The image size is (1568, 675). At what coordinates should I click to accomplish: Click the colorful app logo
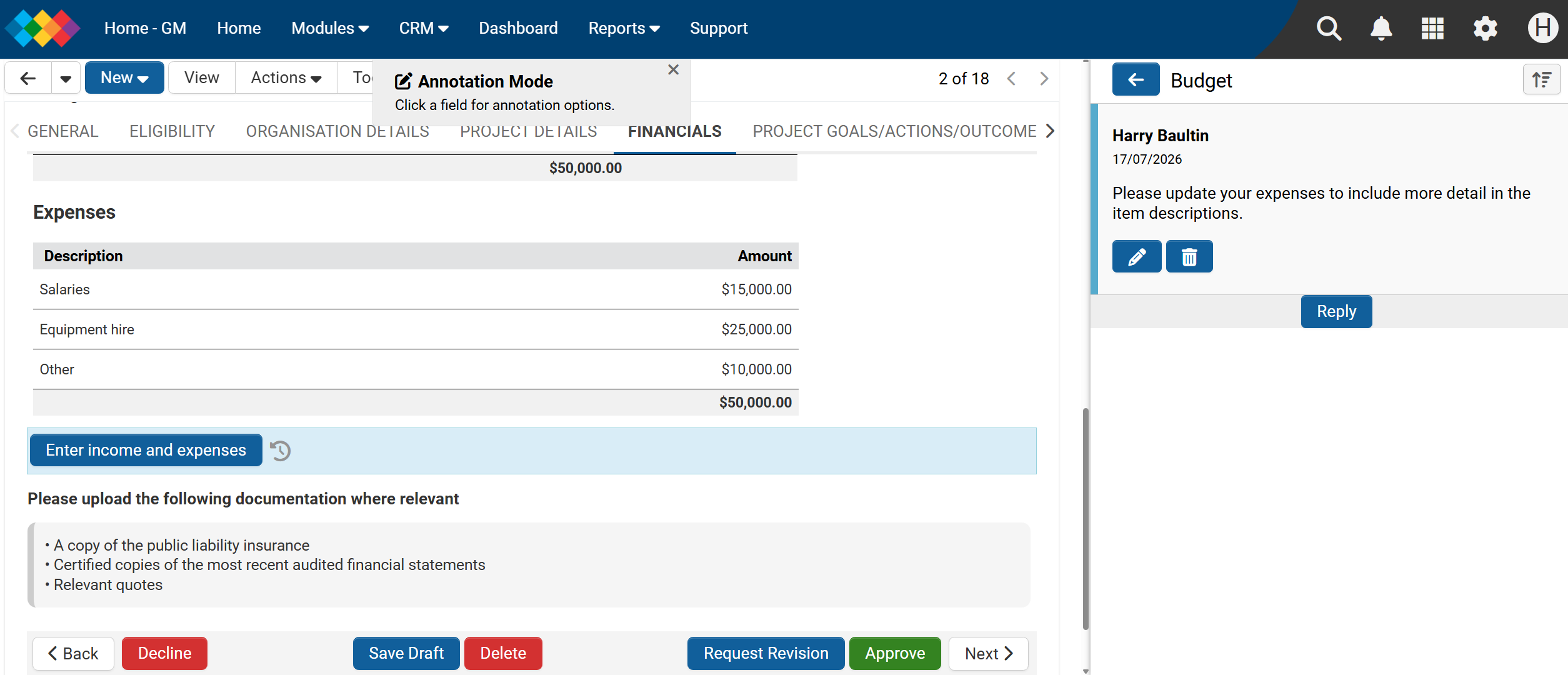[42, 29]
